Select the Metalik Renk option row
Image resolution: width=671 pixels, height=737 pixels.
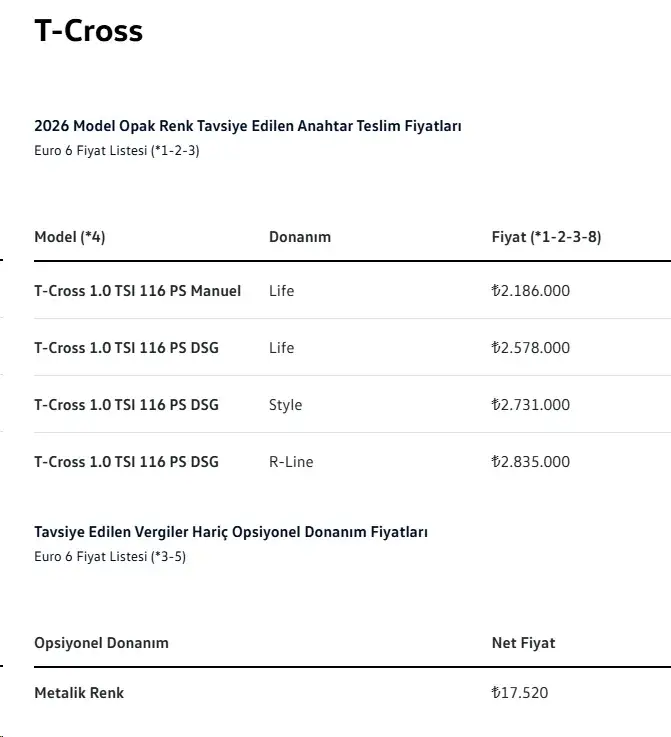(x=352, y=693)
